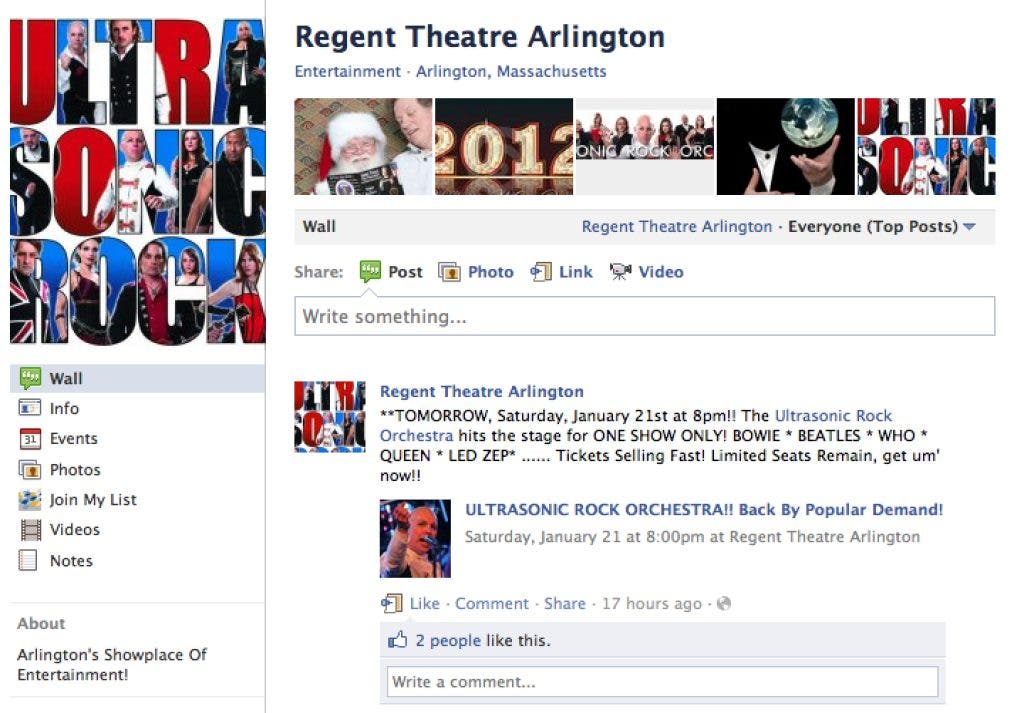Click the Events calendar icon

[30, 439]
